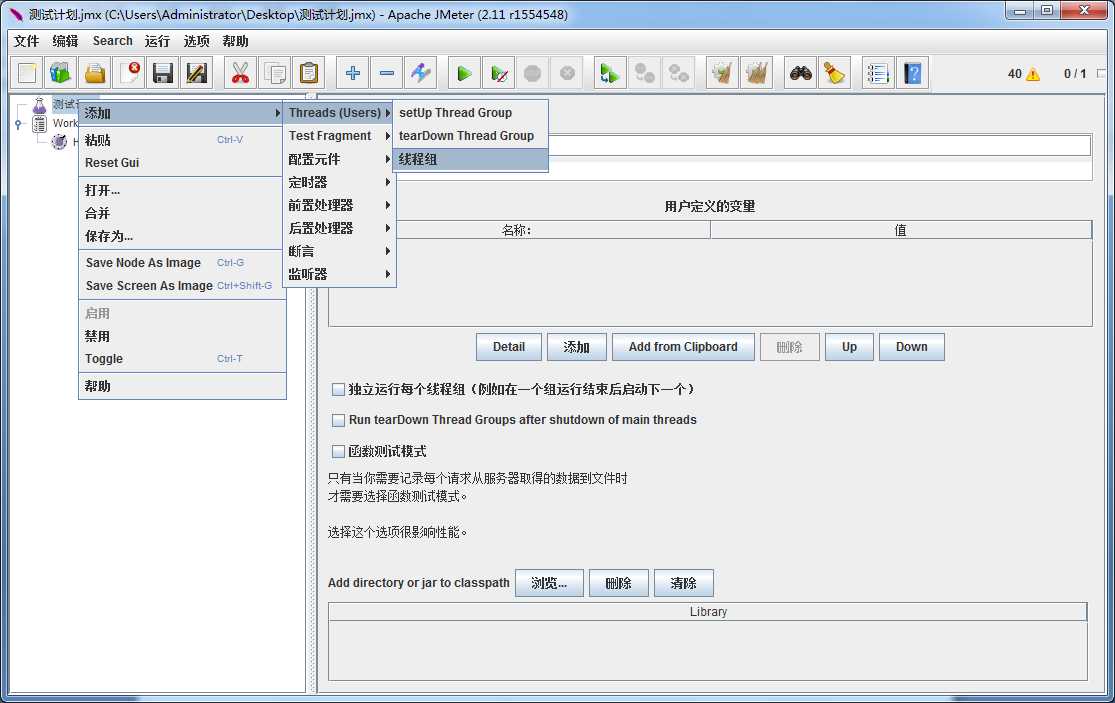This screenshot has height=703, width=1115.
Task: Click the Close test plan icon
Action: click(x=129, y=73)
